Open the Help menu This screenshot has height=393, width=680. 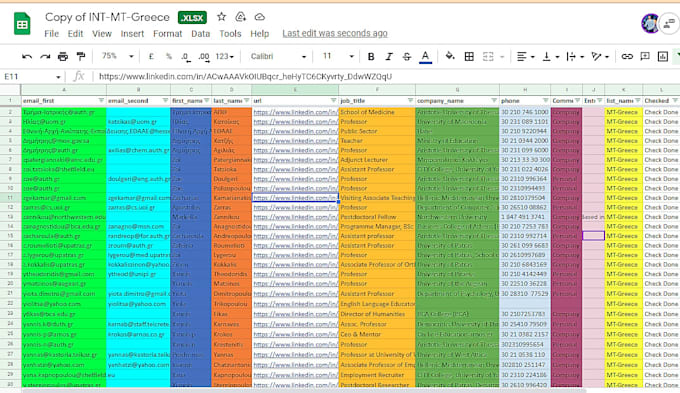coord(259,33)
